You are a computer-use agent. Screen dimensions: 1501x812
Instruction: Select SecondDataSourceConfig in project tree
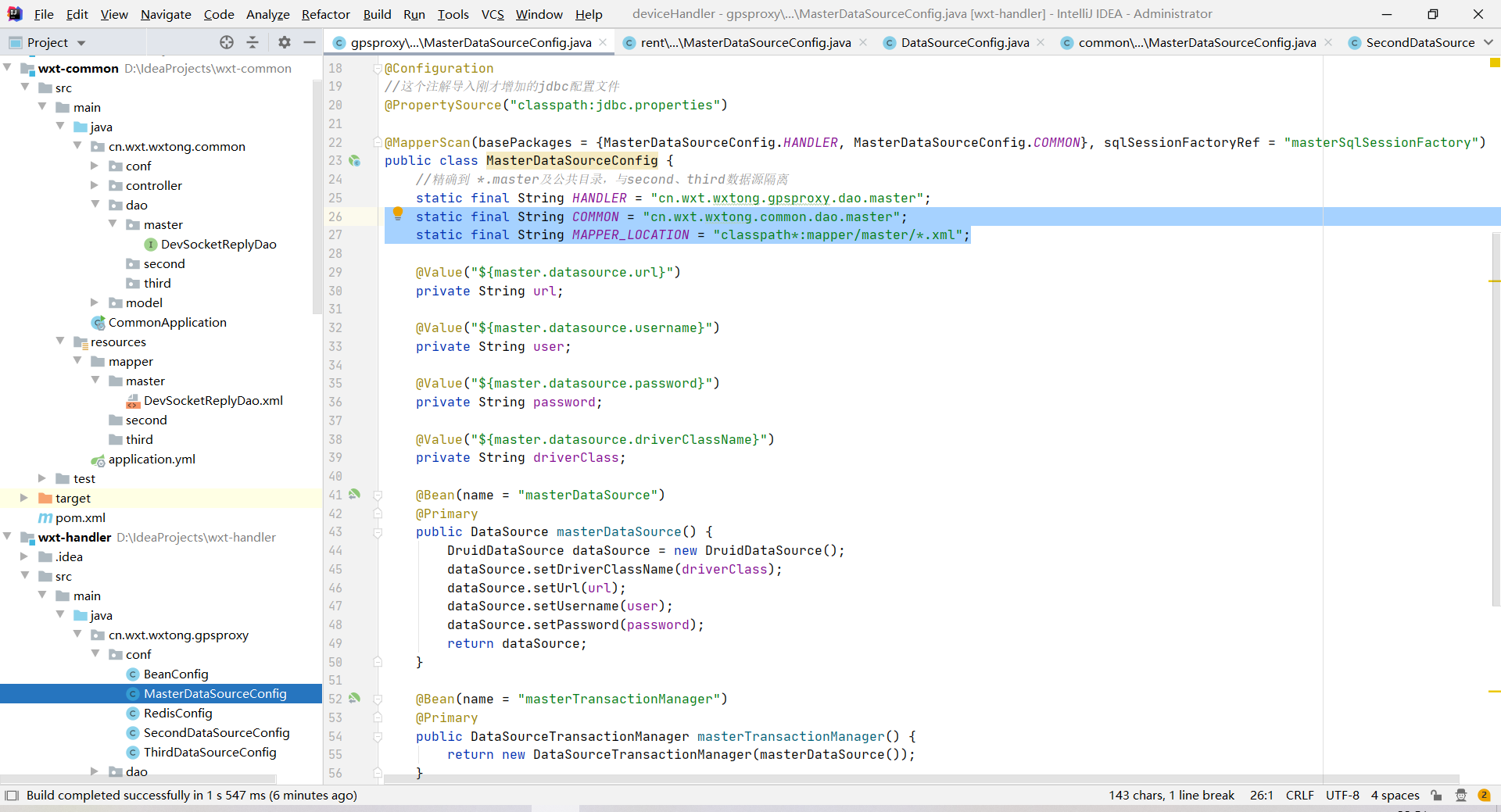[217, 732]
